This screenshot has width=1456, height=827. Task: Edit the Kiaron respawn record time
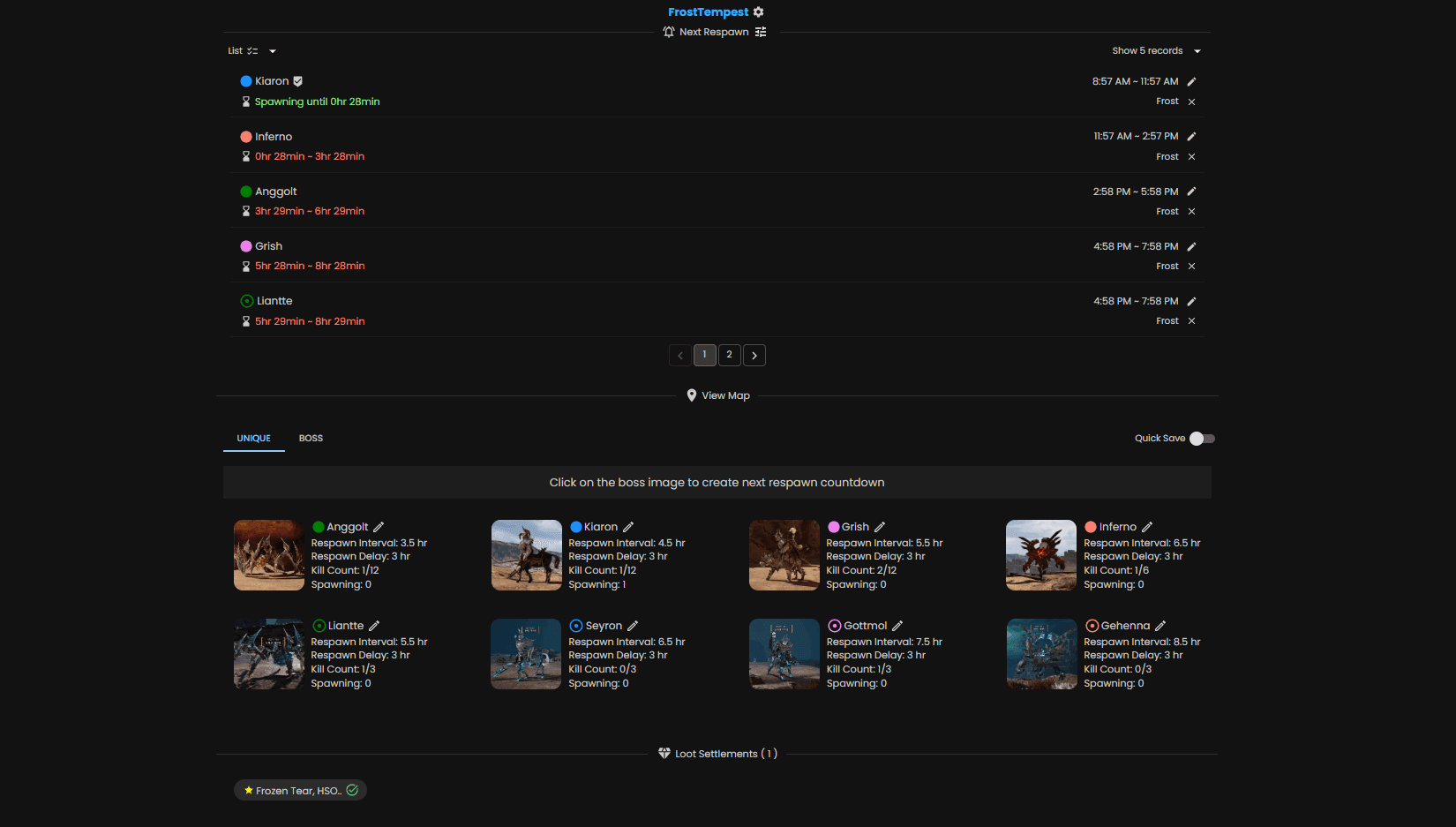pos(1191,81)
